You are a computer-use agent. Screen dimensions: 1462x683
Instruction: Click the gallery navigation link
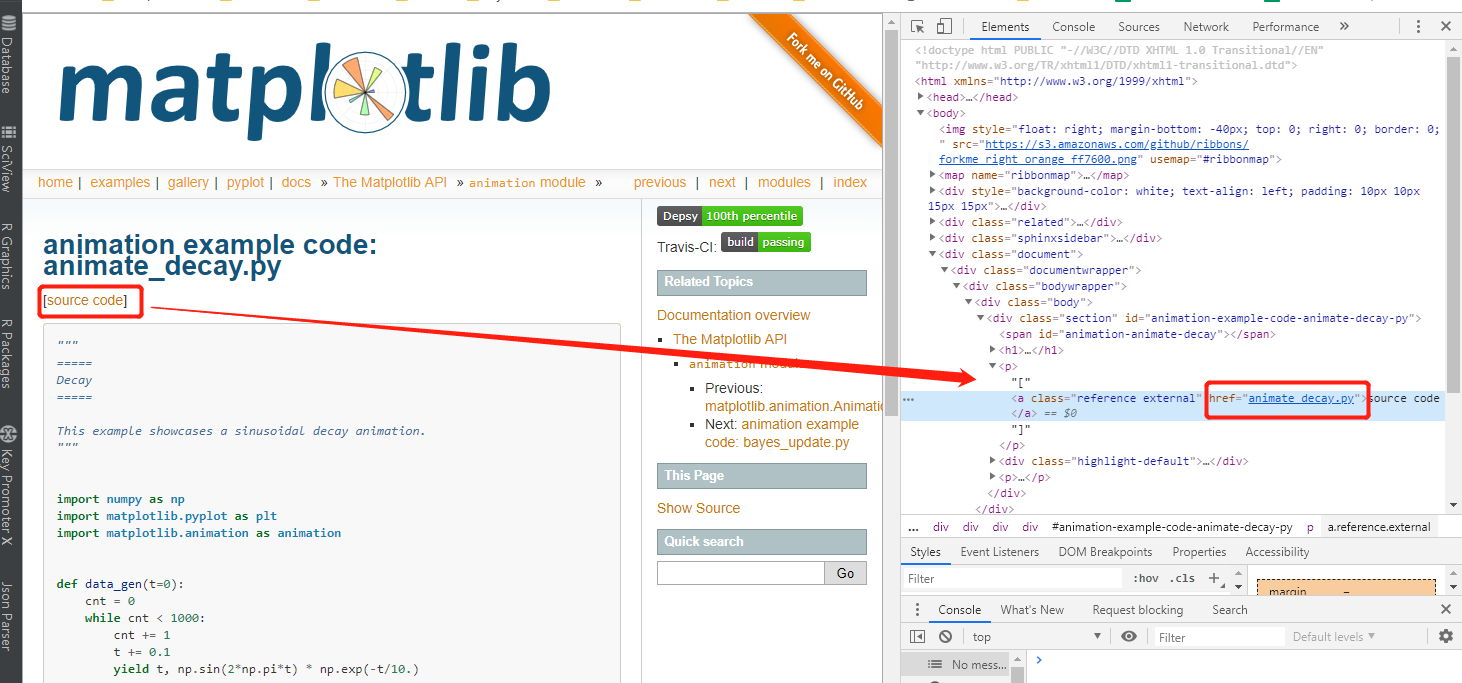pos(188,182)
